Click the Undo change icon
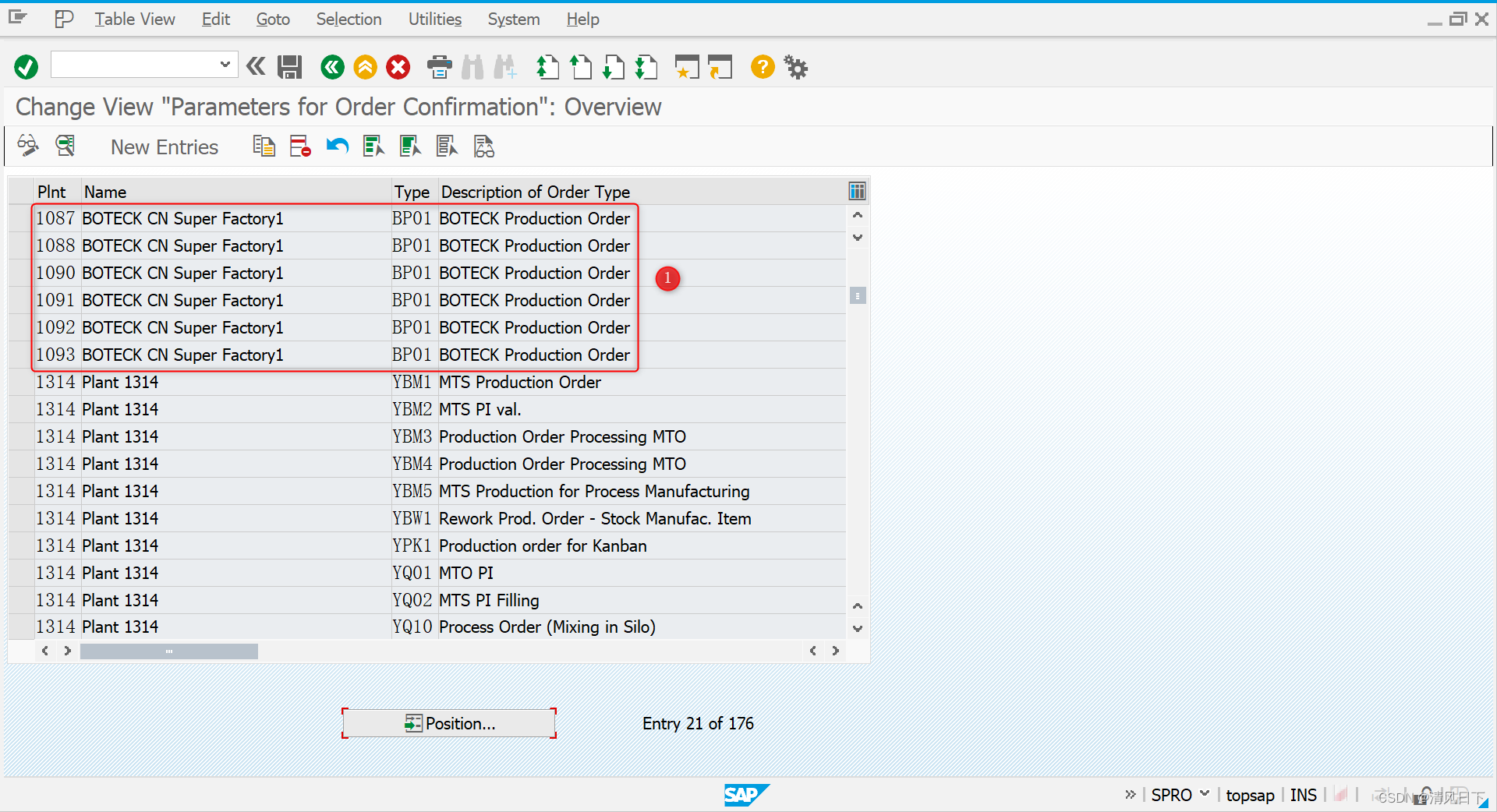 336,146
